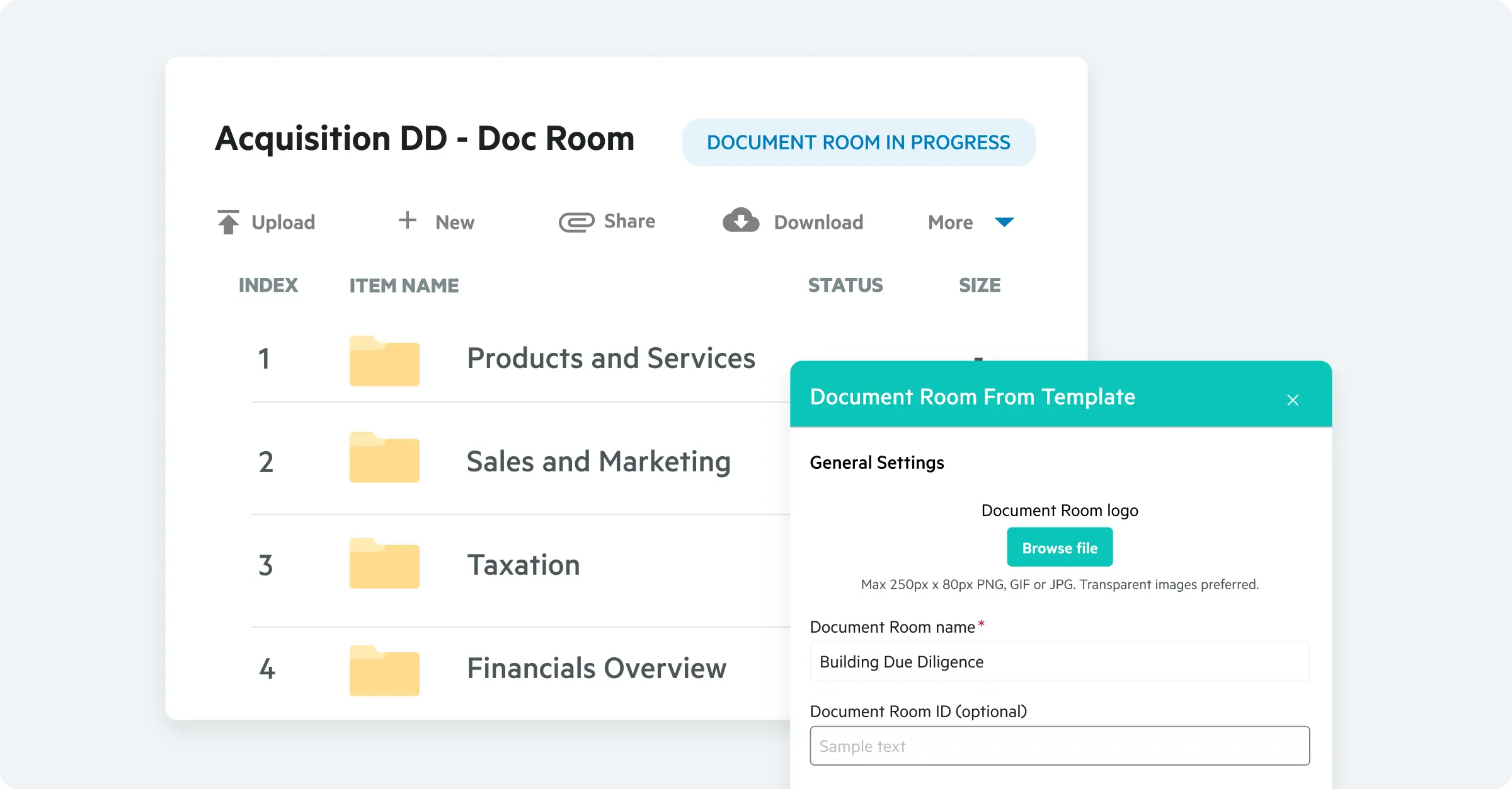1512x789 pixels.
Task: Open the More dropdown arrow
Action: pyautogui.click(x=1004, y=222)
